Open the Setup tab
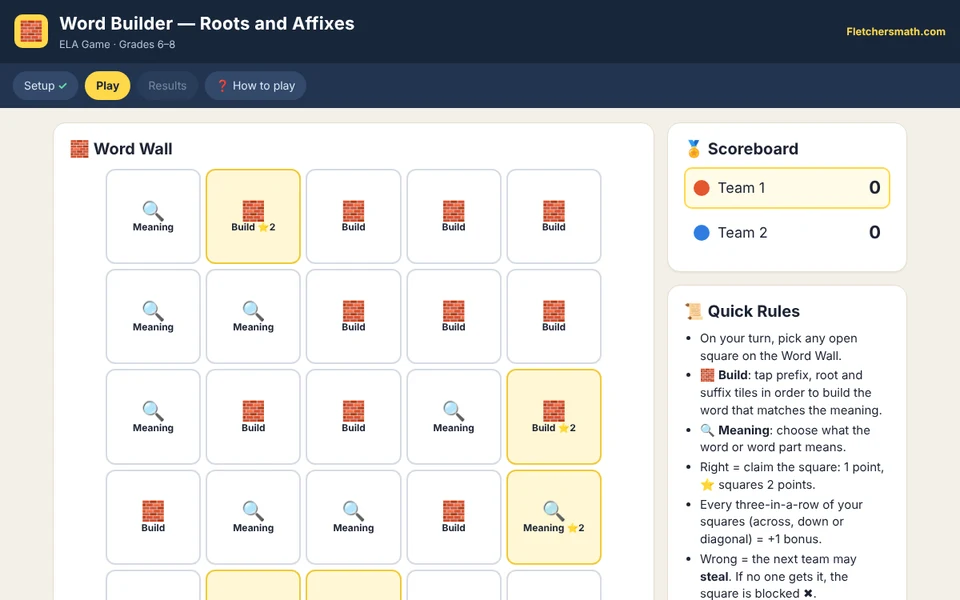 coord(45,86)
